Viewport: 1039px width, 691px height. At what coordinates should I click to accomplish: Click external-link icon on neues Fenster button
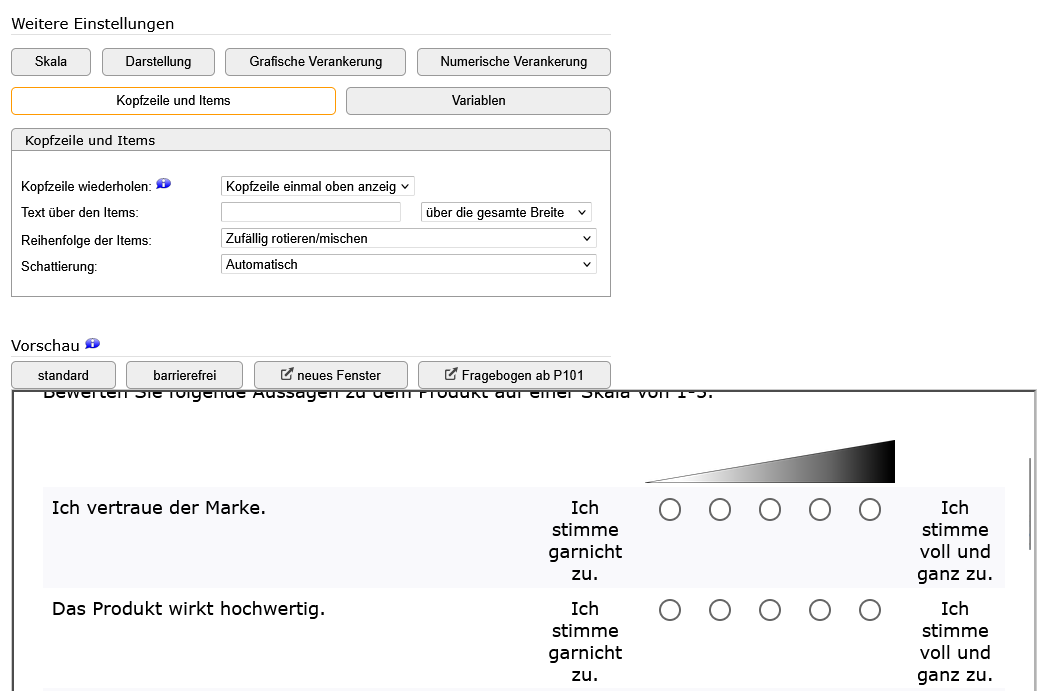(287, 374)
